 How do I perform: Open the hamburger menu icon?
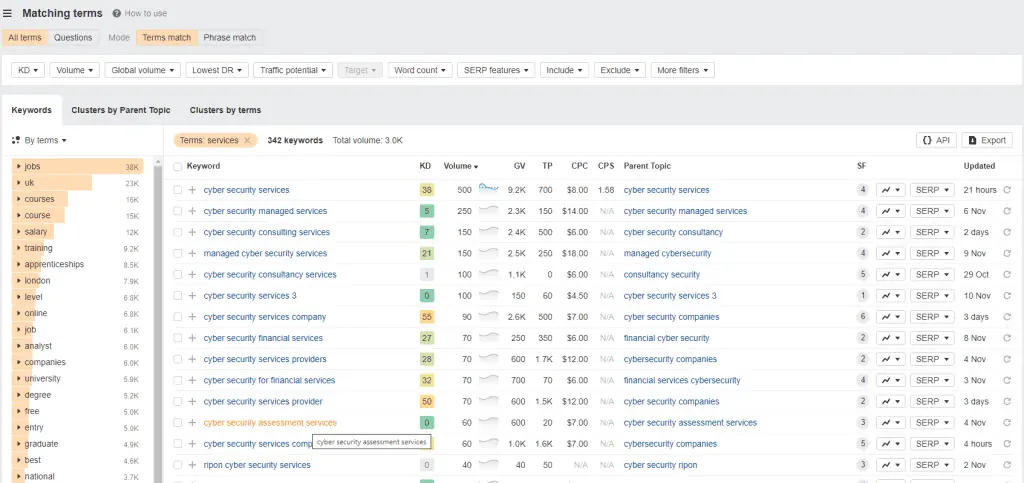(7, 13)
